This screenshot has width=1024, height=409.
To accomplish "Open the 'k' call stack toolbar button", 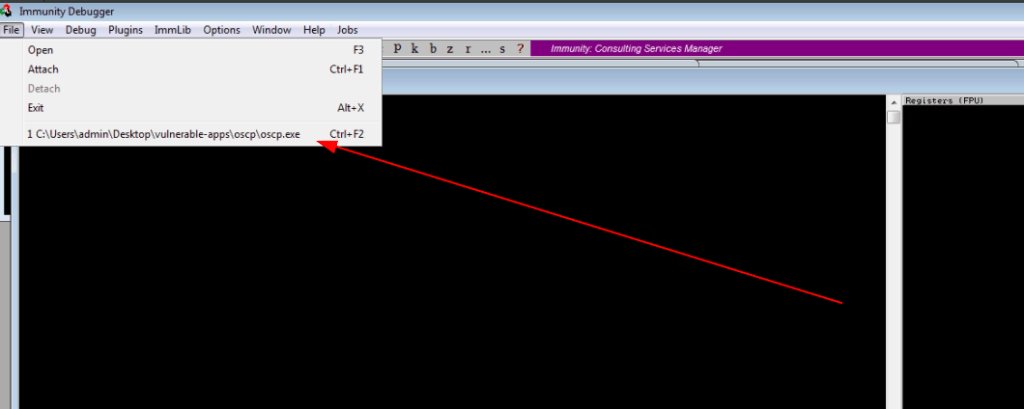I will click(x=415, y=49).
